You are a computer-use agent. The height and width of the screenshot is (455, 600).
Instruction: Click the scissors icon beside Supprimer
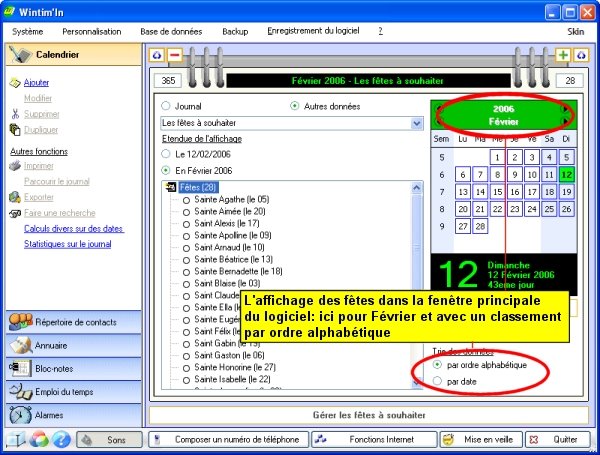pos(15,114)
